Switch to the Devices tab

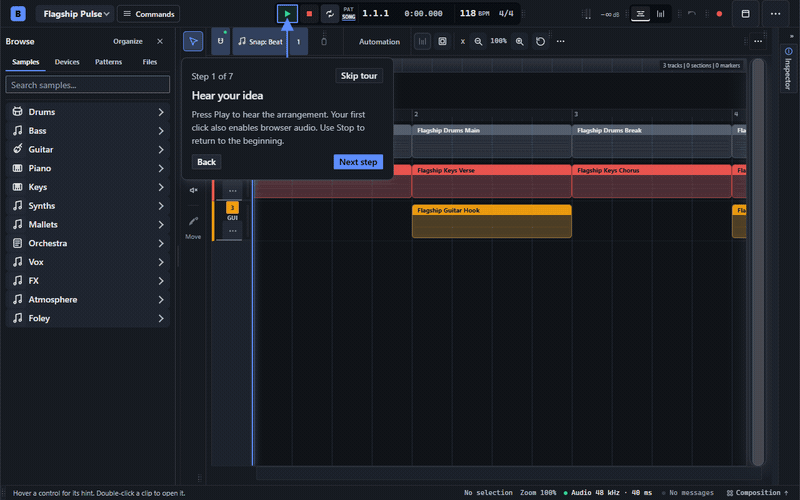click(x=67, y=62)
